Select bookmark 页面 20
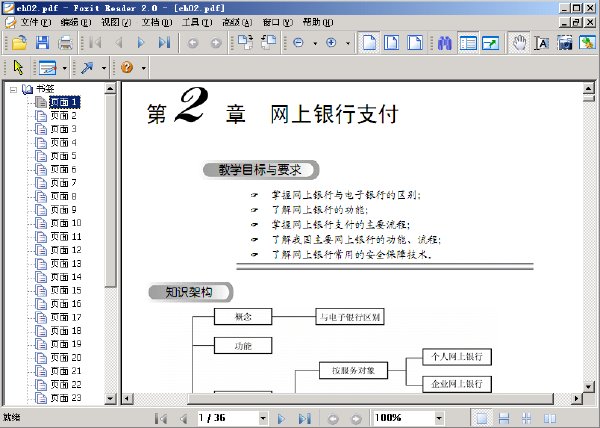 [66, 358]
